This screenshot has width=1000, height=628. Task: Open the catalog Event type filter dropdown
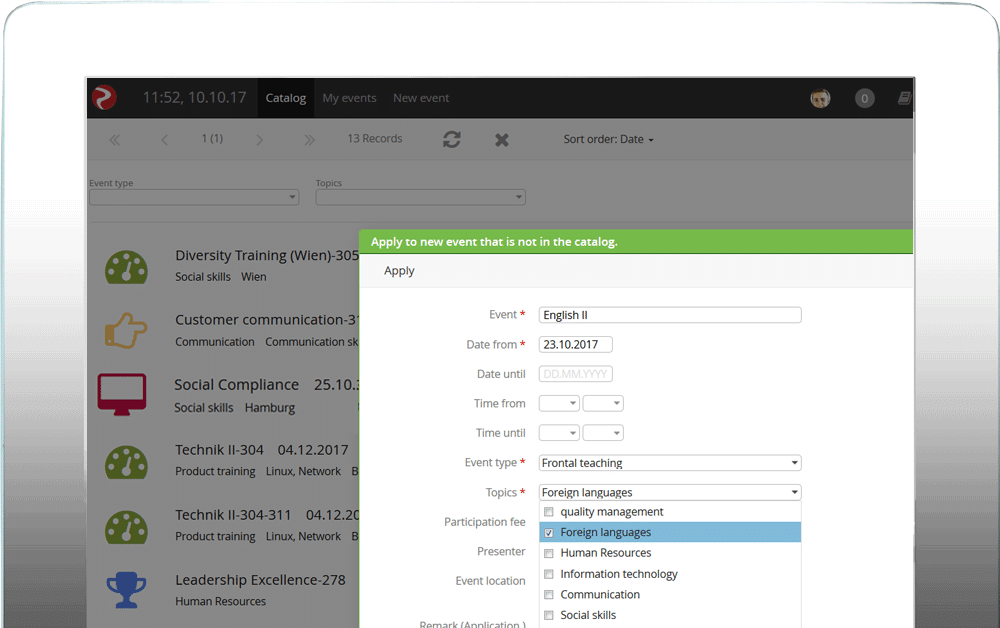coord(194,197)
